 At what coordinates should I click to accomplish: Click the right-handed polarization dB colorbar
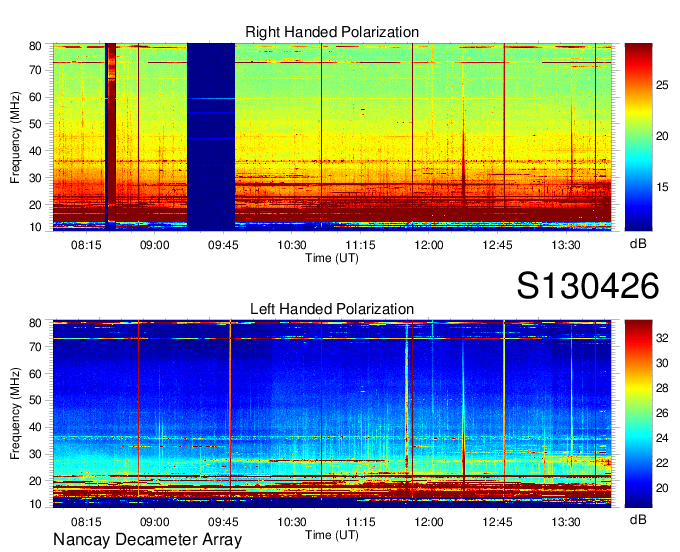638,137
